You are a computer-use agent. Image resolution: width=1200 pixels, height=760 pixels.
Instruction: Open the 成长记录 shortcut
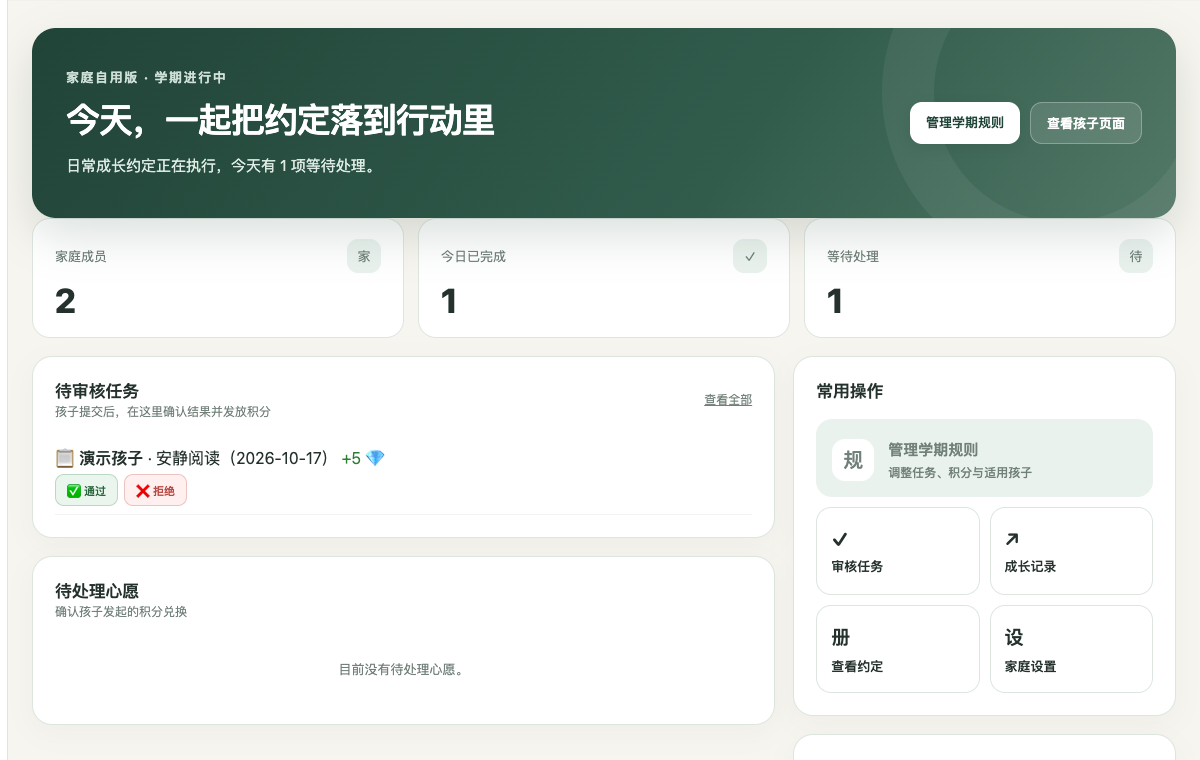pos(1071,551)
